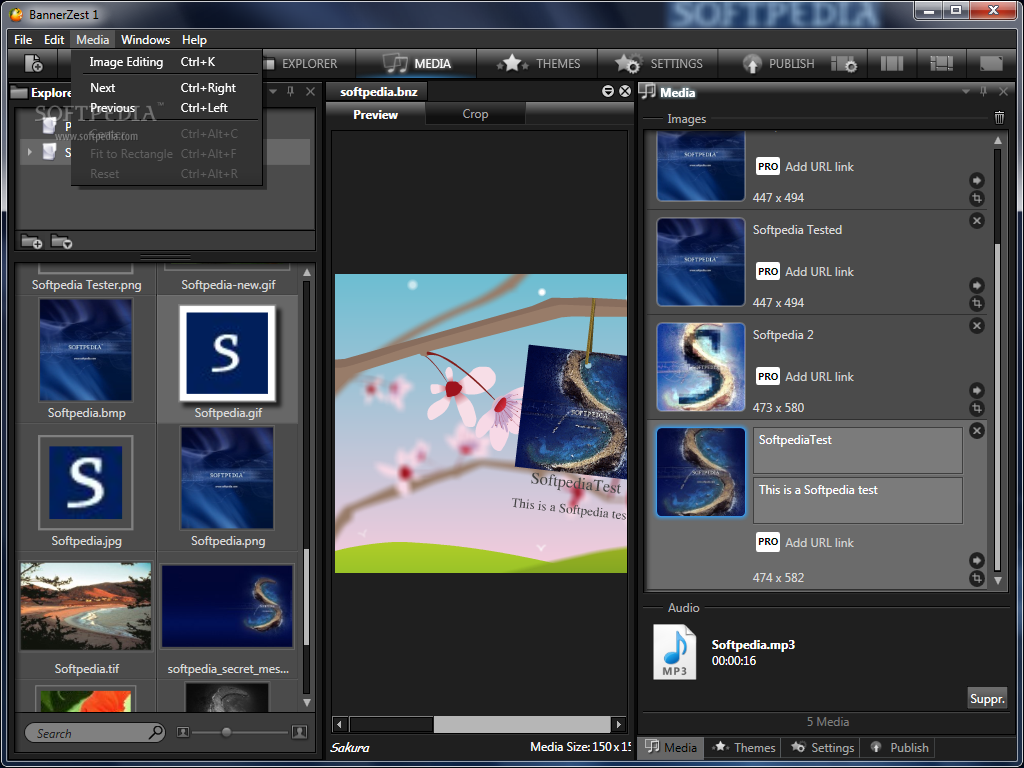Click arrow icon on Softpedia 2 row
The width and height of the screenshot is (1024, 768).
[976, 391]
